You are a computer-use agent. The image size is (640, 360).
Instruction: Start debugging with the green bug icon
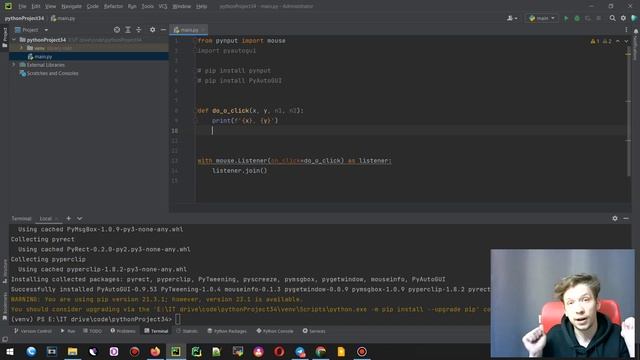point(577,18)
